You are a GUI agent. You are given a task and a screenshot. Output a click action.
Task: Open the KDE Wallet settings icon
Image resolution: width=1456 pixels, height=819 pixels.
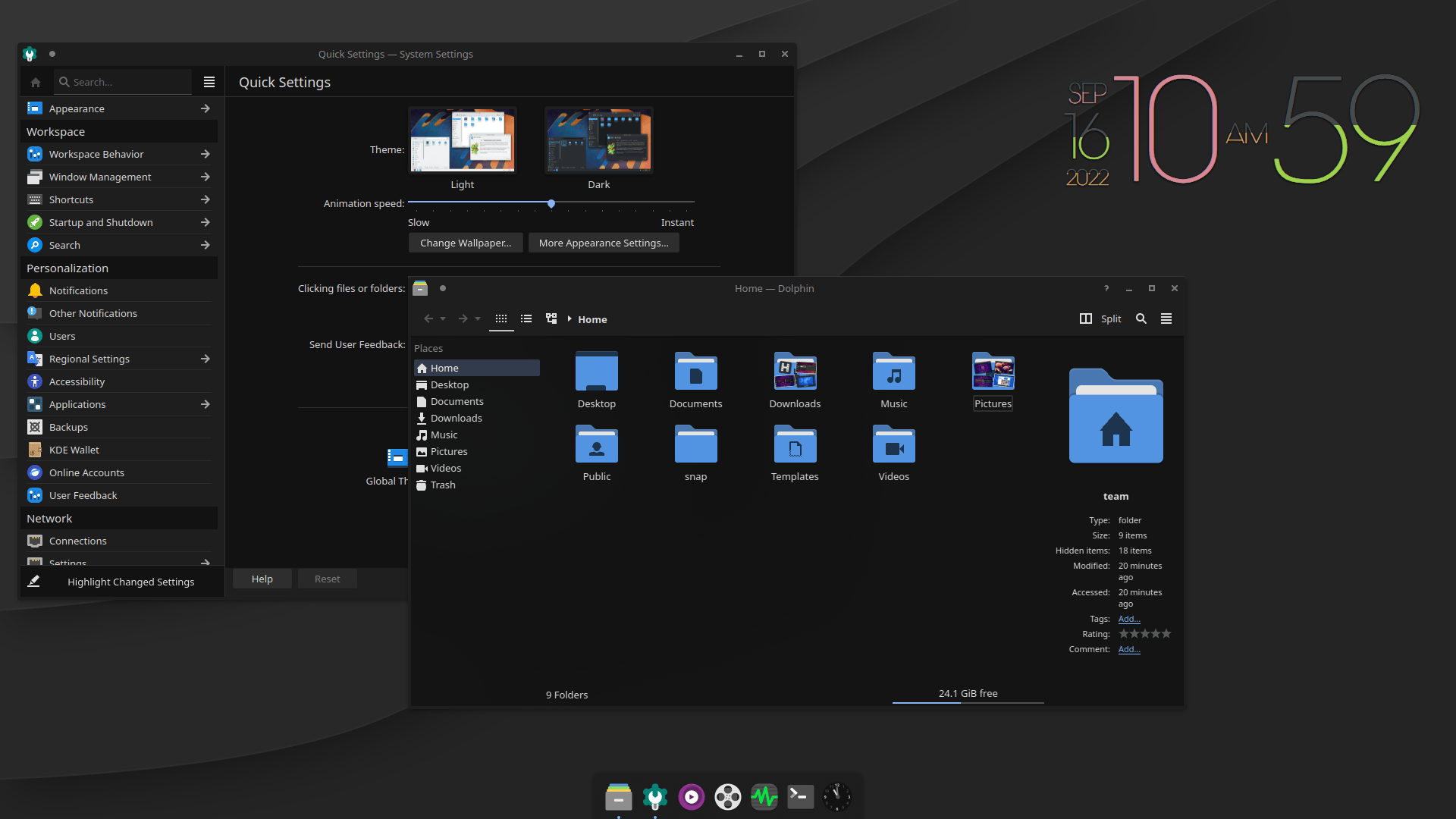pos(35,449)
